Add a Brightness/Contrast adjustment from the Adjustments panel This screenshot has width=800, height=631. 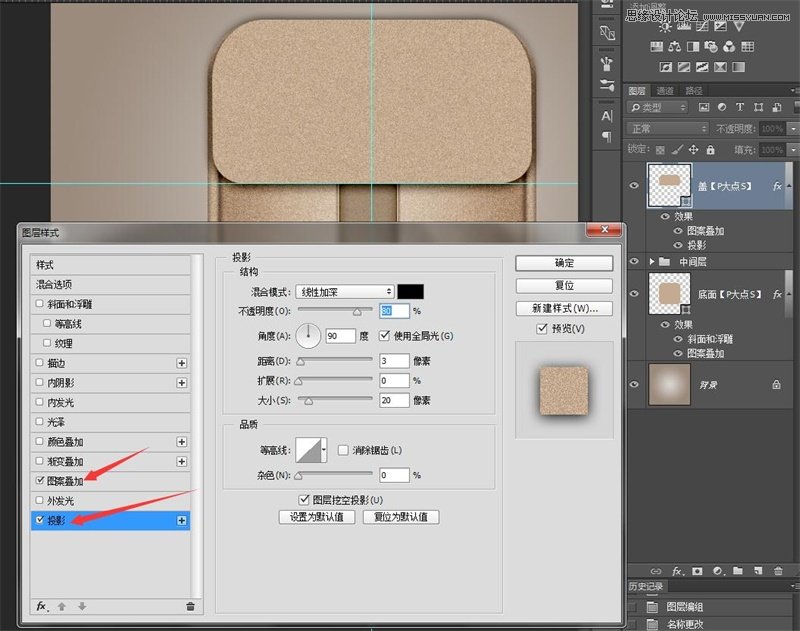click(x=665, y=27)
